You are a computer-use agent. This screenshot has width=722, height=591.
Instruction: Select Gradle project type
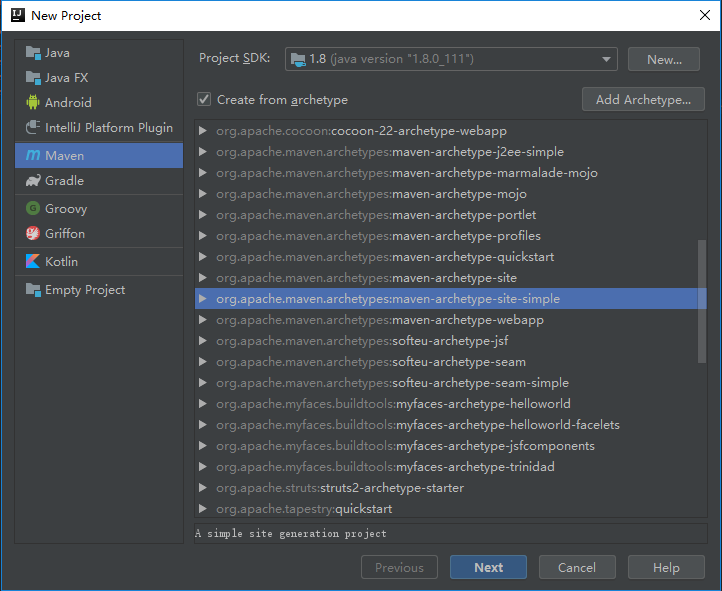[99, 180]
